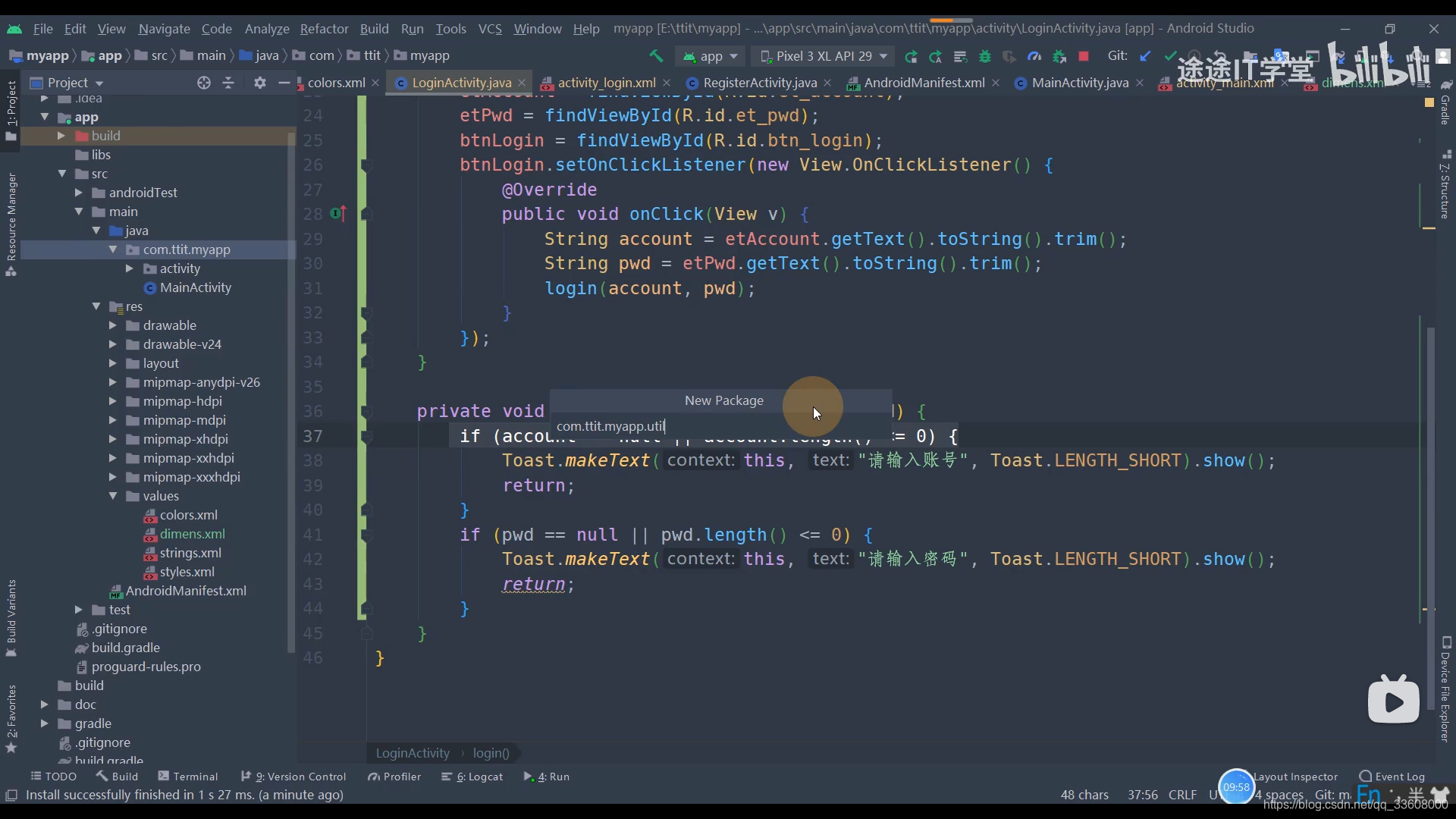Toggle the Build Variants side tool button
Screen dimensions: 1456x819
coord(11,618)
